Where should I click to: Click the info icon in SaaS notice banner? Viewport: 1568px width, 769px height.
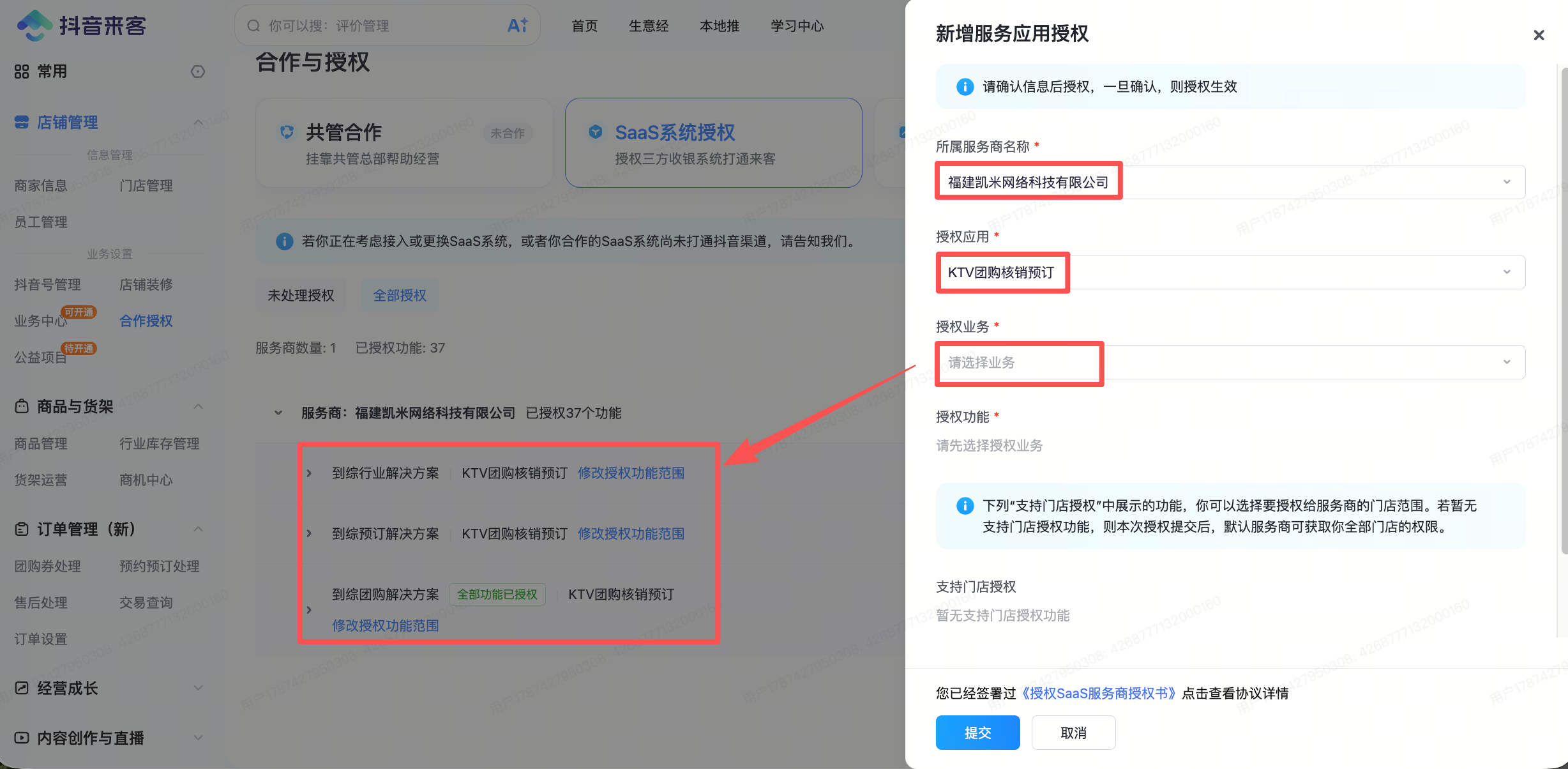coord(284,241)
